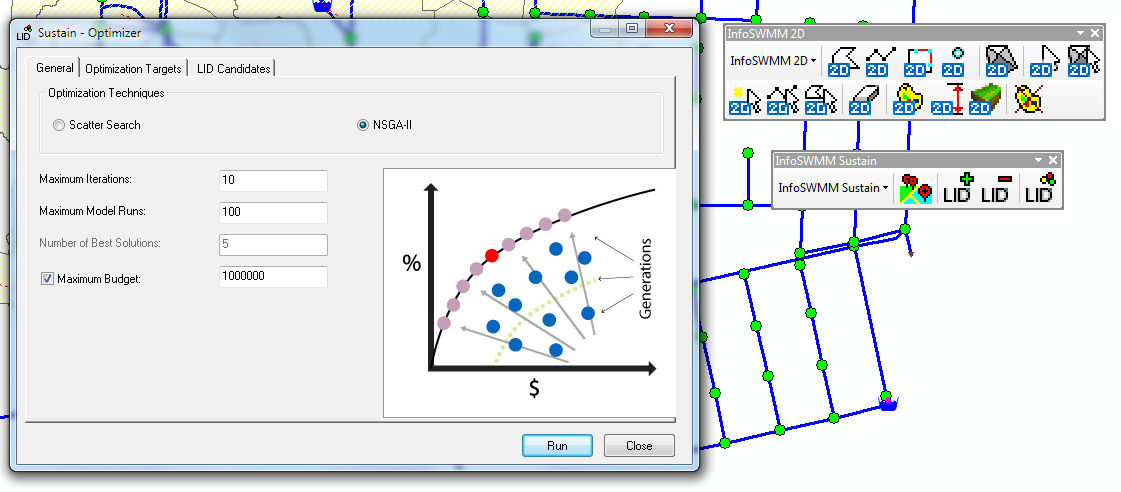
Task: Click the LID optimizer colored dots icon
Action: [x=1040, y=188]
